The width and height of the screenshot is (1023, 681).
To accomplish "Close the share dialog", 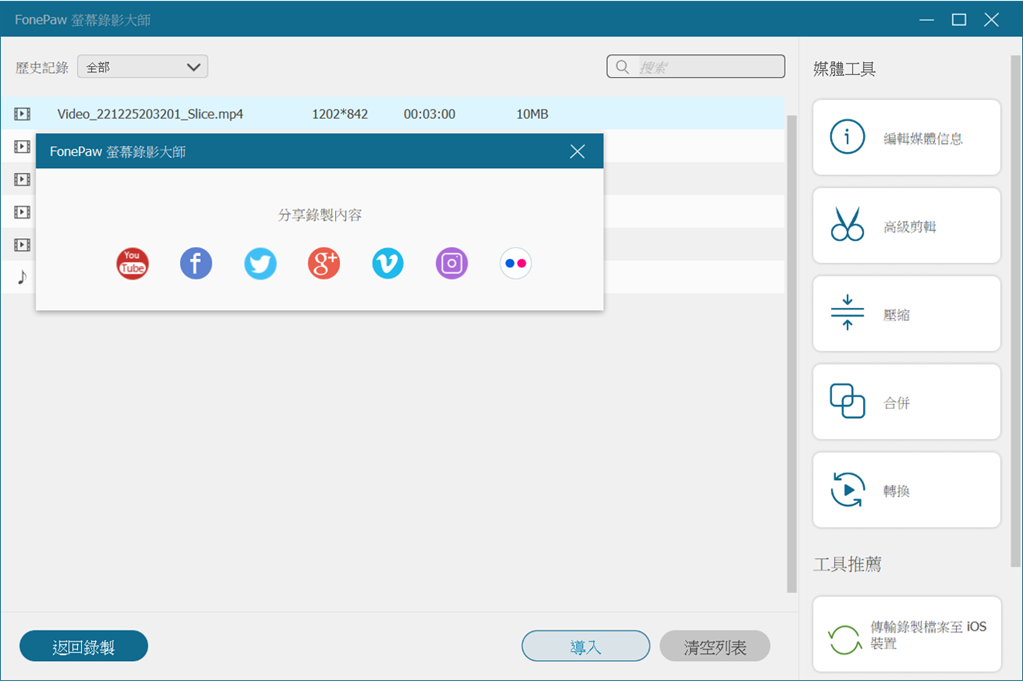I will pos(577,151).
